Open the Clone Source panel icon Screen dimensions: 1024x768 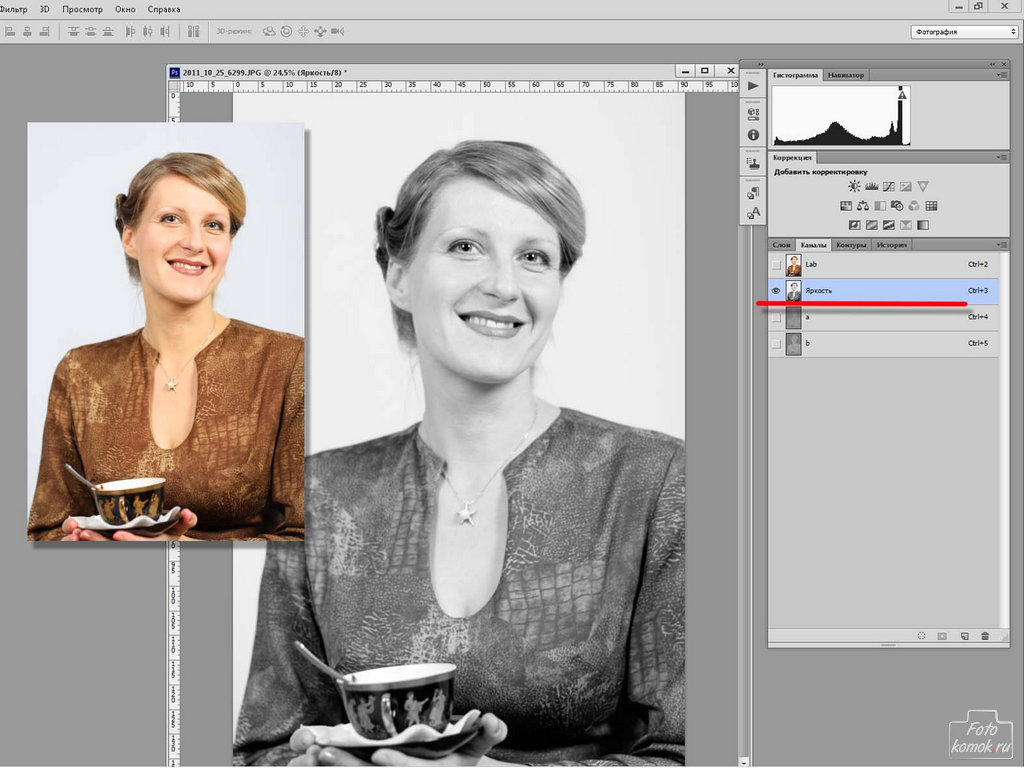[753, 163]
